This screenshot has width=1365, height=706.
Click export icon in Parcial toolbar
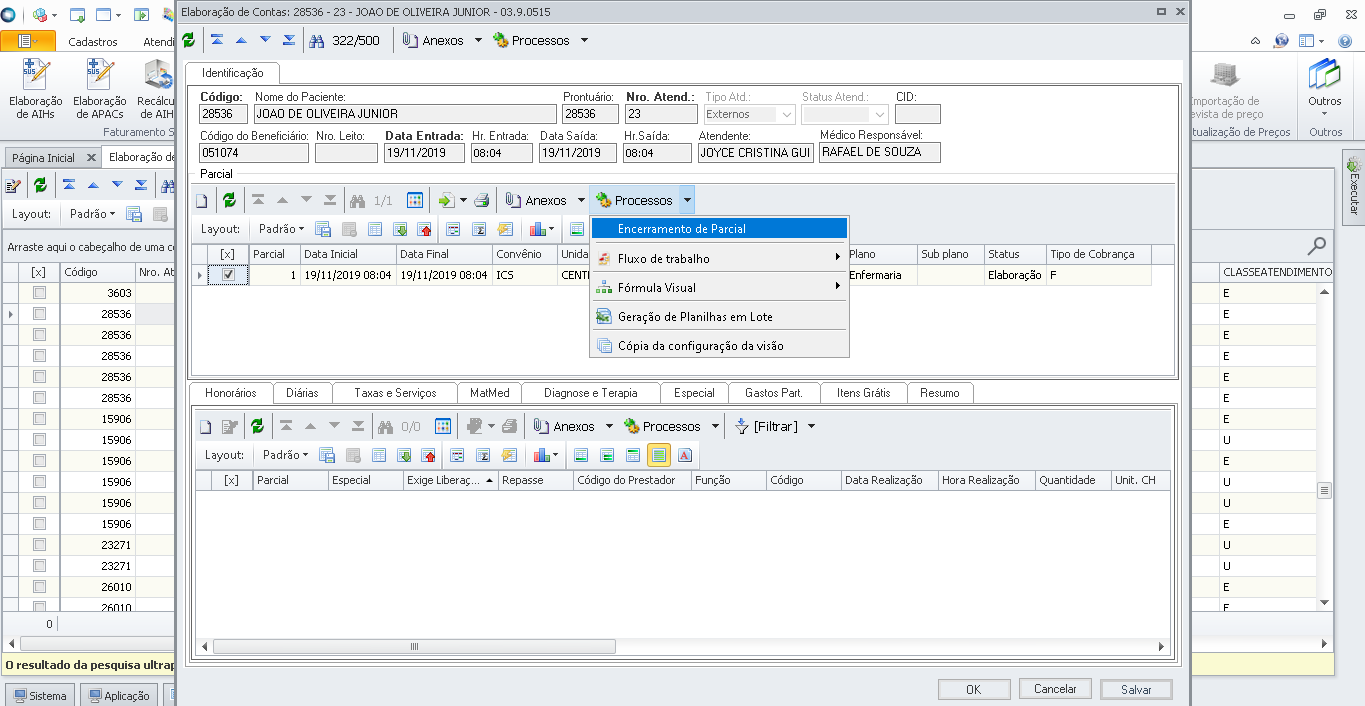(446, 200)
